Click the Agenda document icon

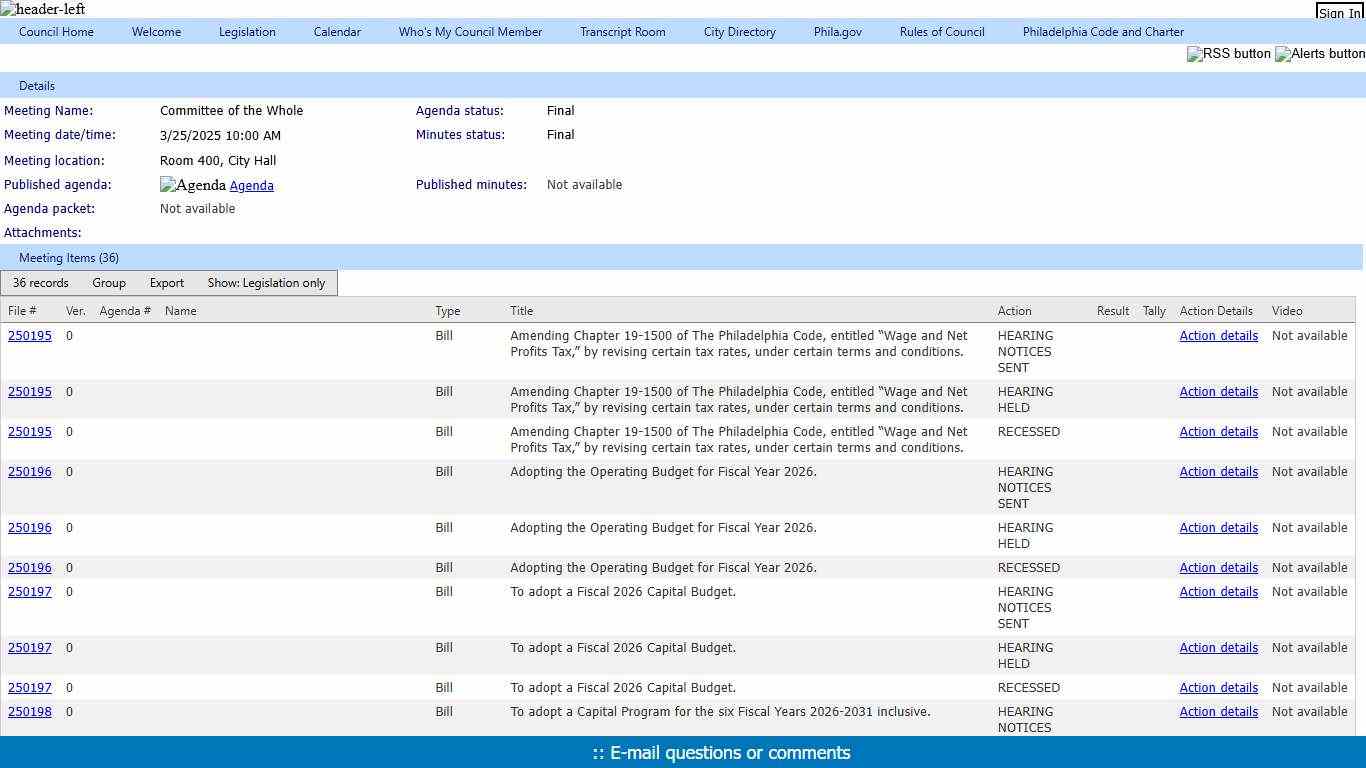(x=193, y=185)
